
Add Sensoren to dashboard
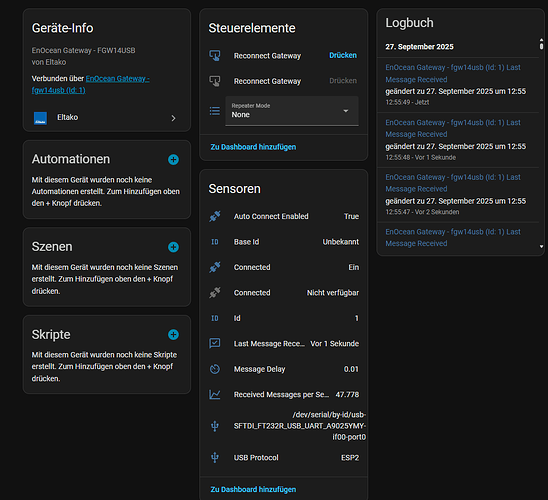point(253,490)
